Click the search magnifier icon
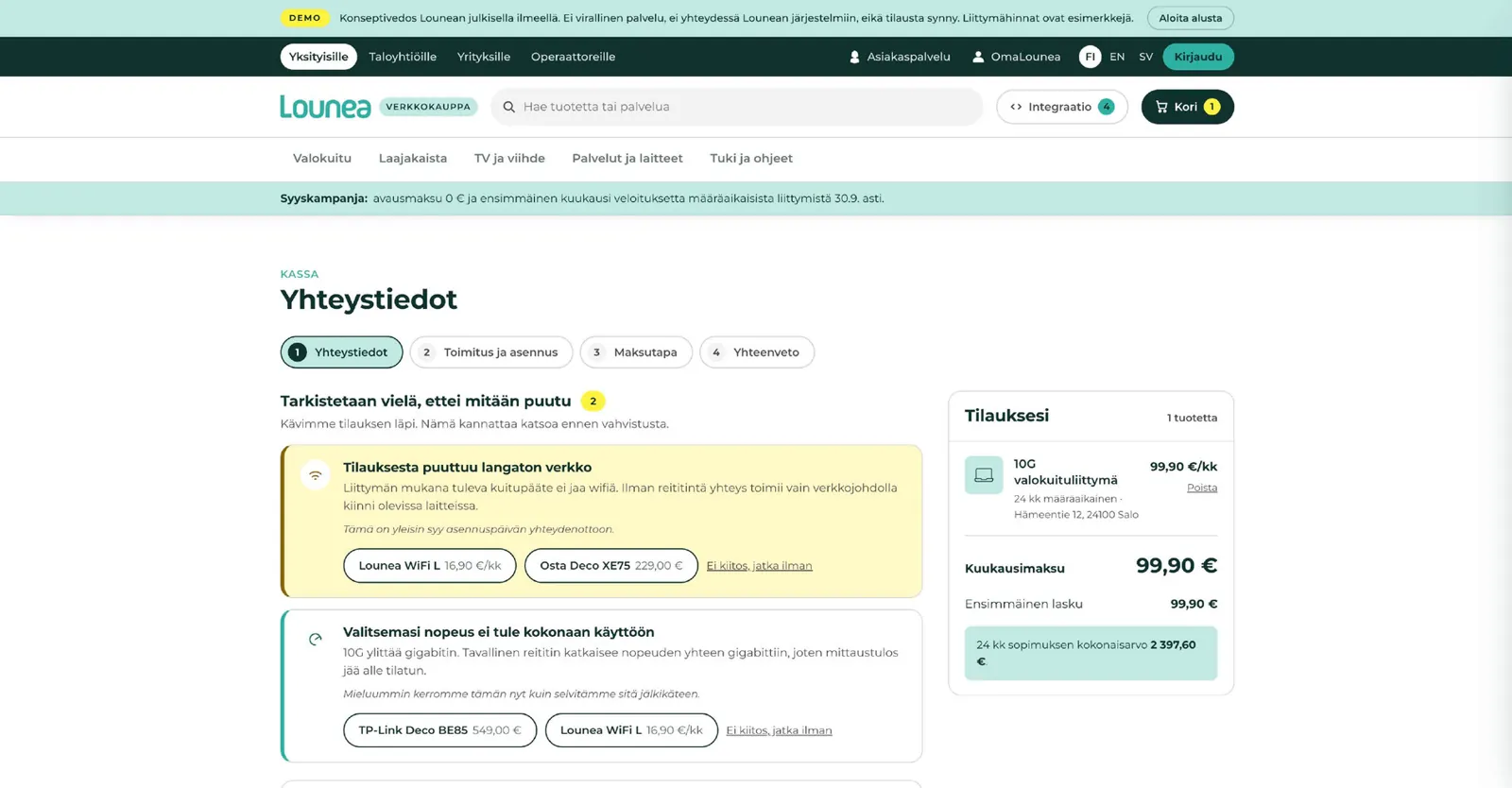Screen dimensions: 1512x788 [509, 107]
